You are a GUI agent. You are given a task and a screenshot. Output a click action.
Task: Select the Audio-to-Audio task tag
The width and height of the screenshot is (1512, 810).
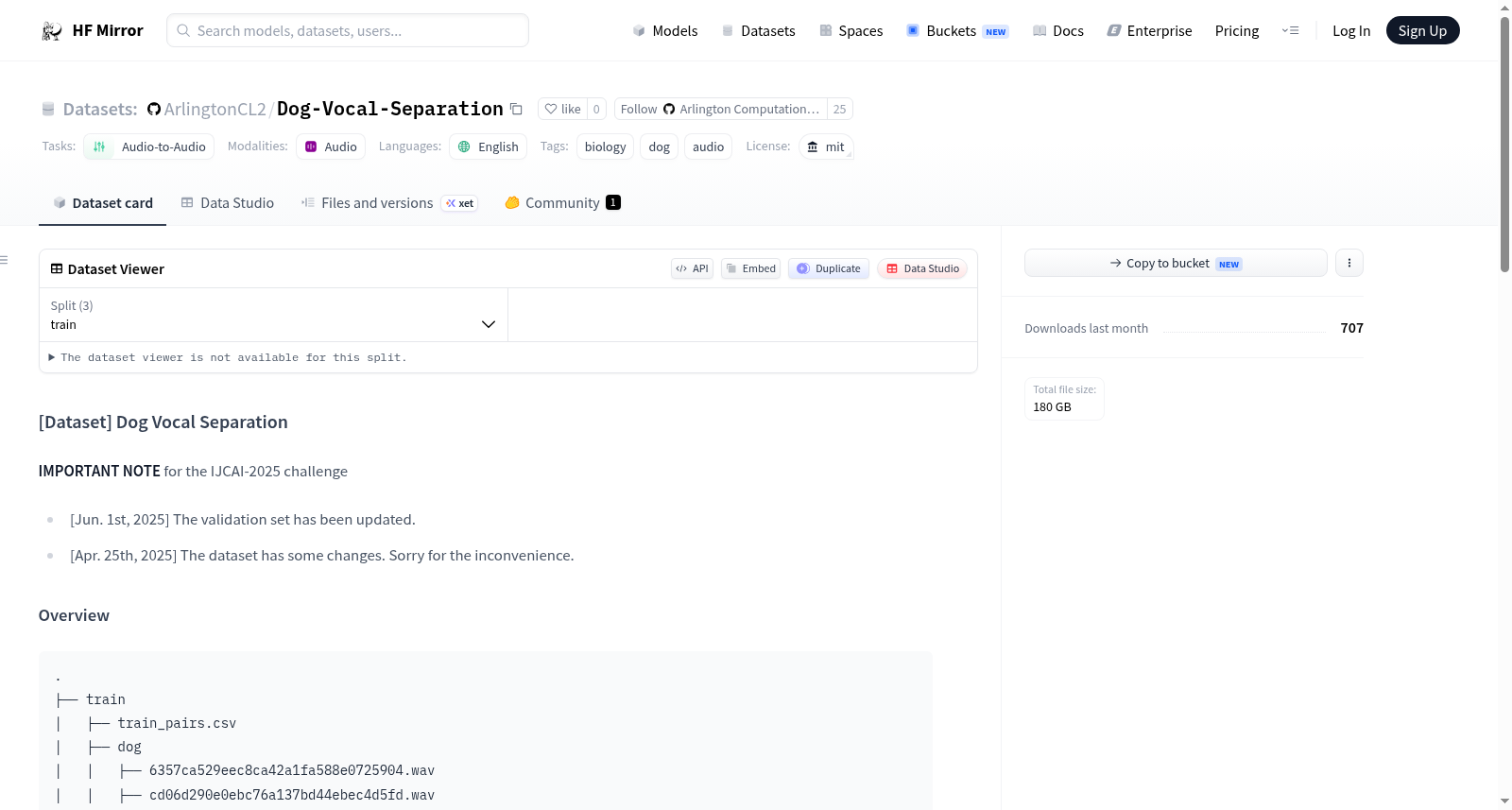coord(149,146)
